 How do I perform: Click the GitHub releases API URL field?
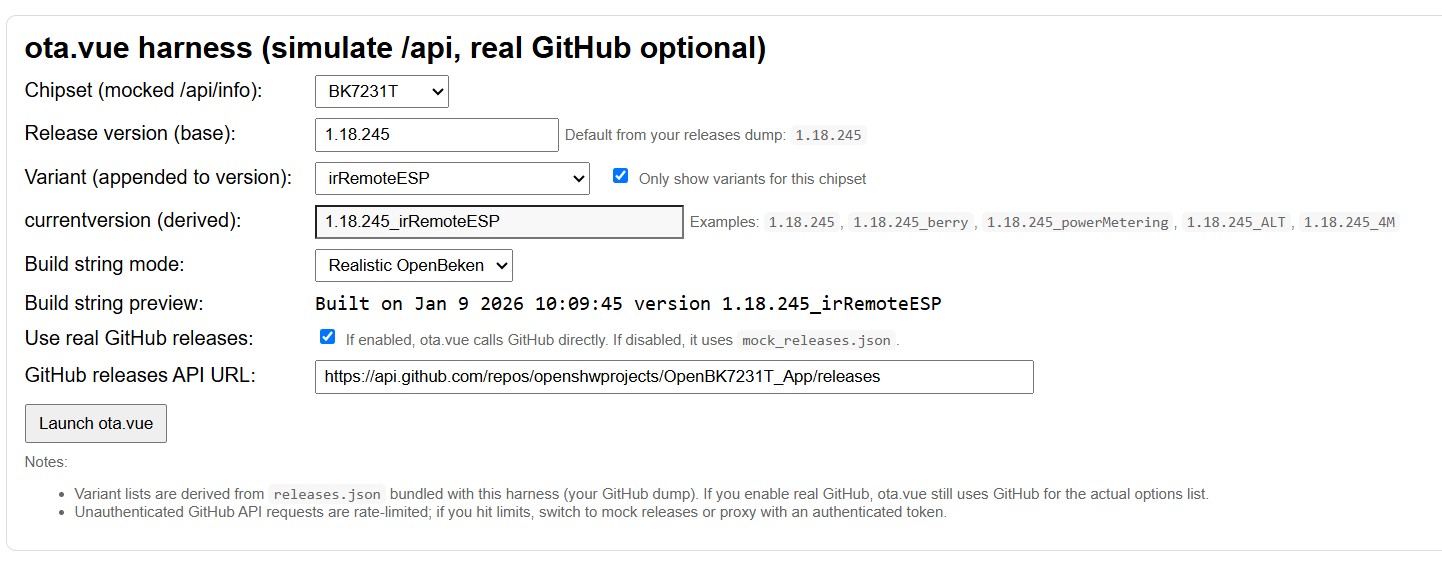tap(673, 377)
